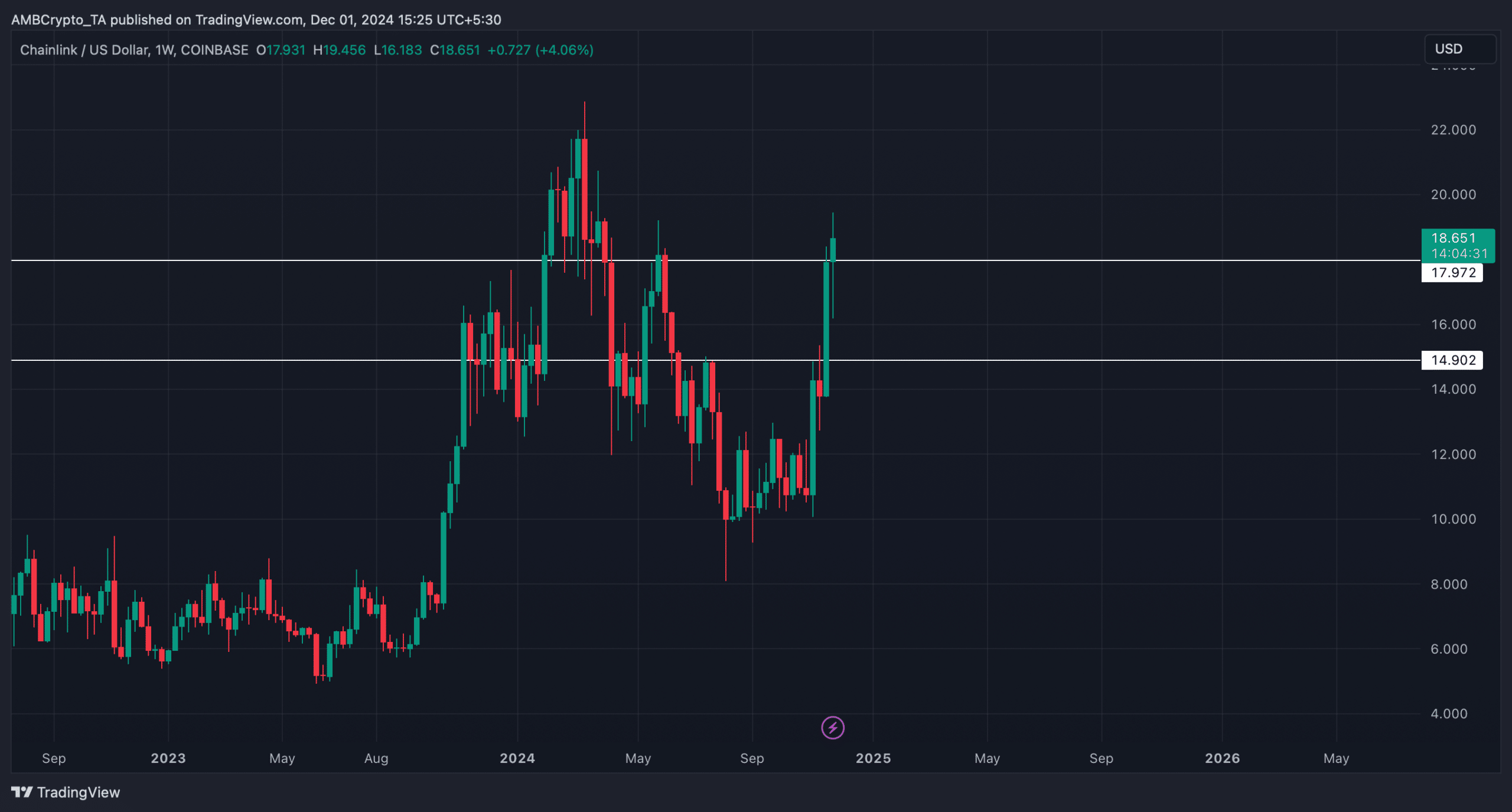The width and height of the screenshot is (1512, 812).
Task: Click the 2025 label on time axis
Action: pyautogui.click(x=873, y=758)
